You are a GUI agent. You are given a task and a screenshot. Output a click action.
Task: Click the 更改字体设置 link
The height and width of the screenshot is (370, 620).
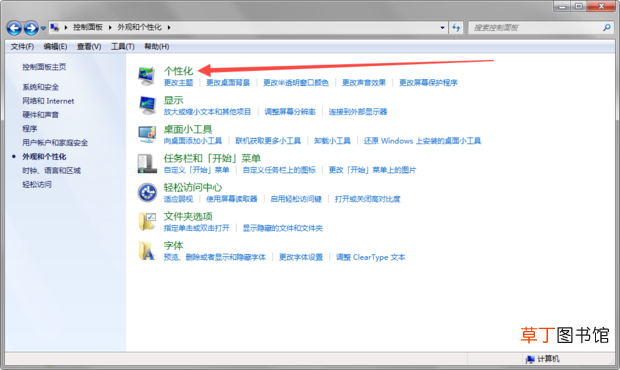(x=301, y=257)
